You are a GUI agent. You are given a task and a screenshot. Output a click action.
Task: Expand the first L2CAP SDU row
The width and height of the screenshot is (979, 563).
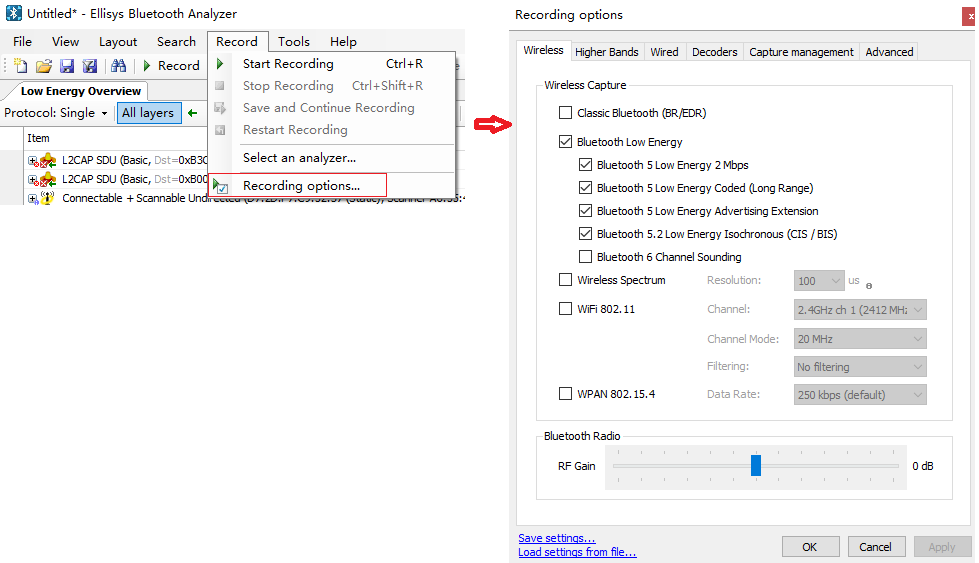point(32,160)
